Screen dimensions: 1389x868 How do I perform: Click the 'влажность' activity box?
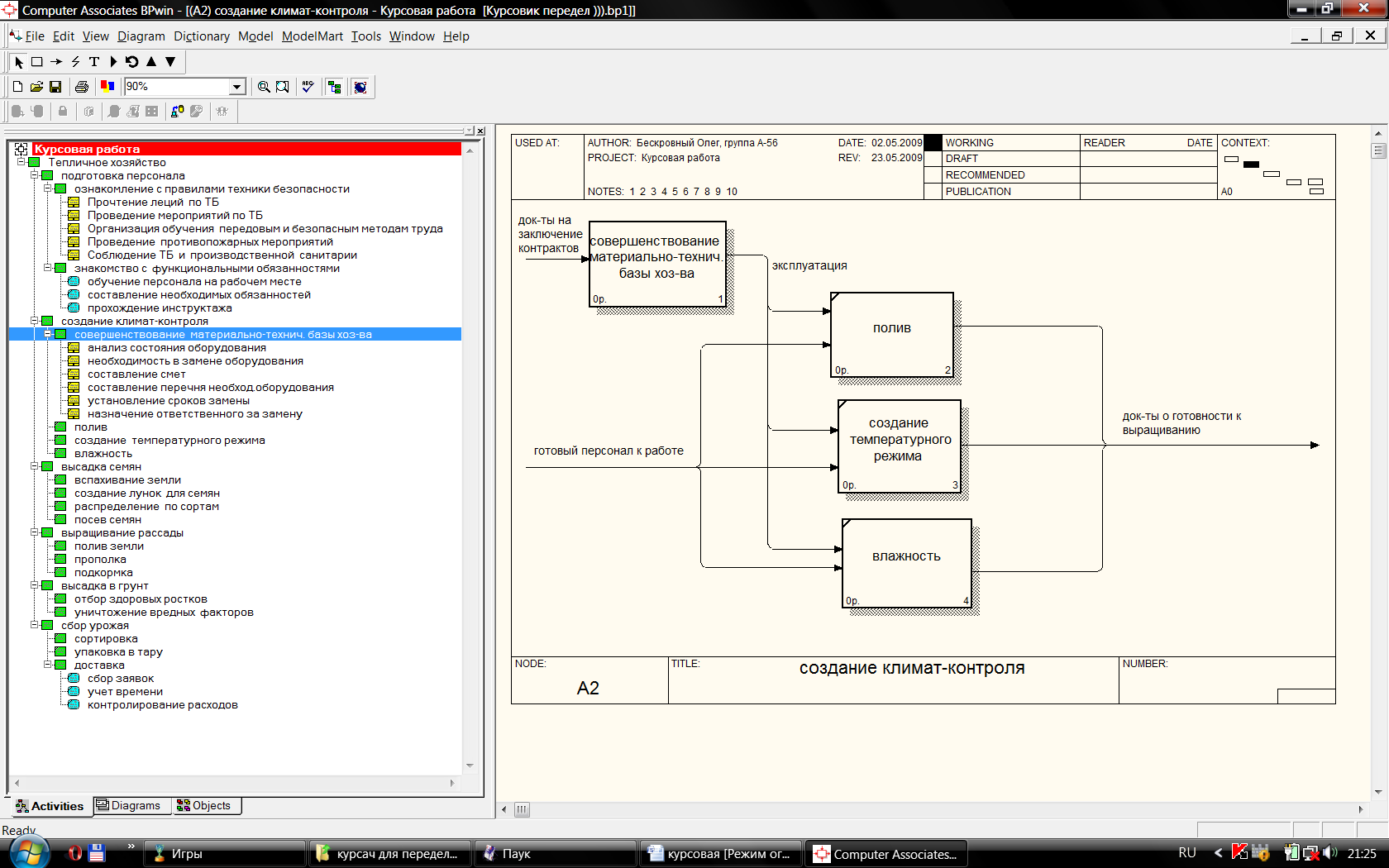(906, 562)
